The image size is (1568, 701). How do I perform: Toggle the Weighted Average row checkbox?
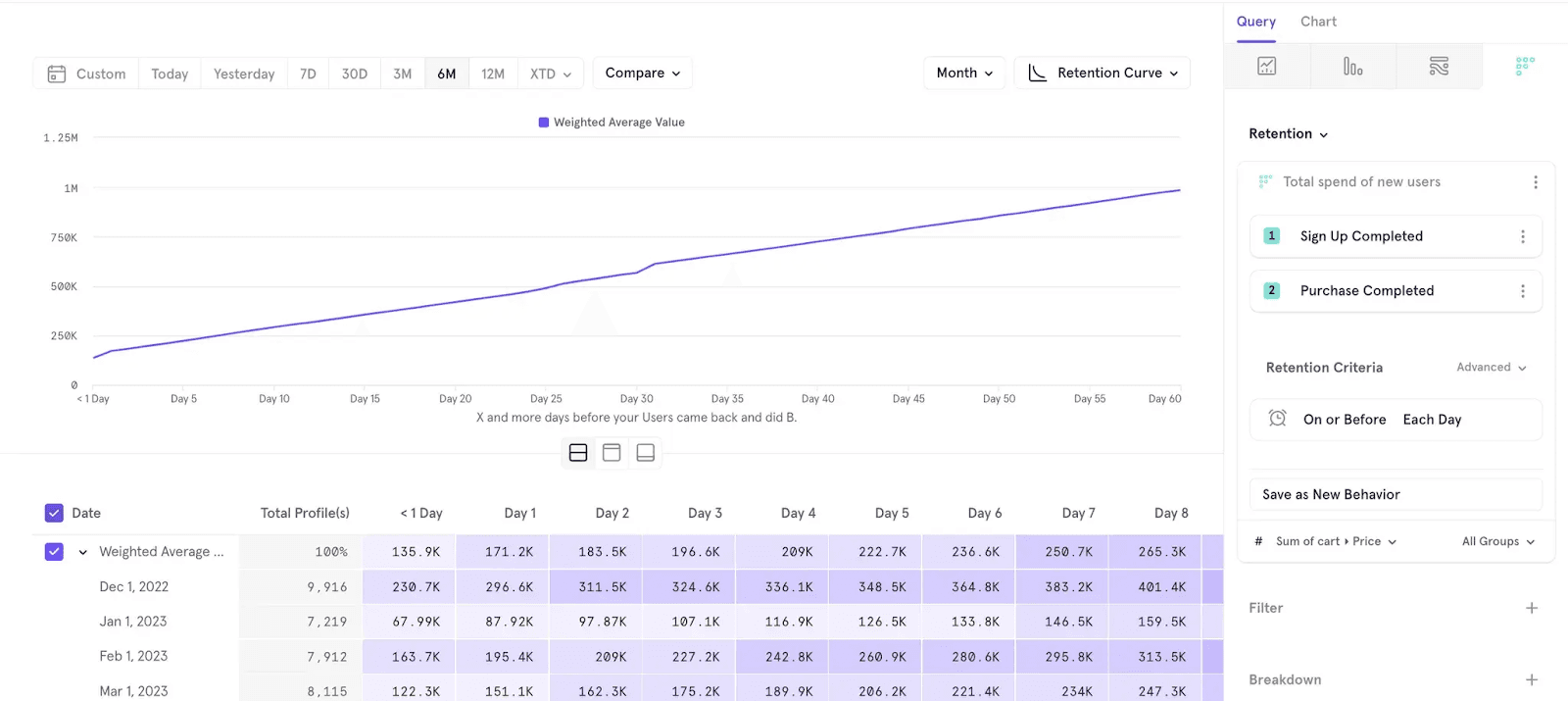tap(54, 552)
